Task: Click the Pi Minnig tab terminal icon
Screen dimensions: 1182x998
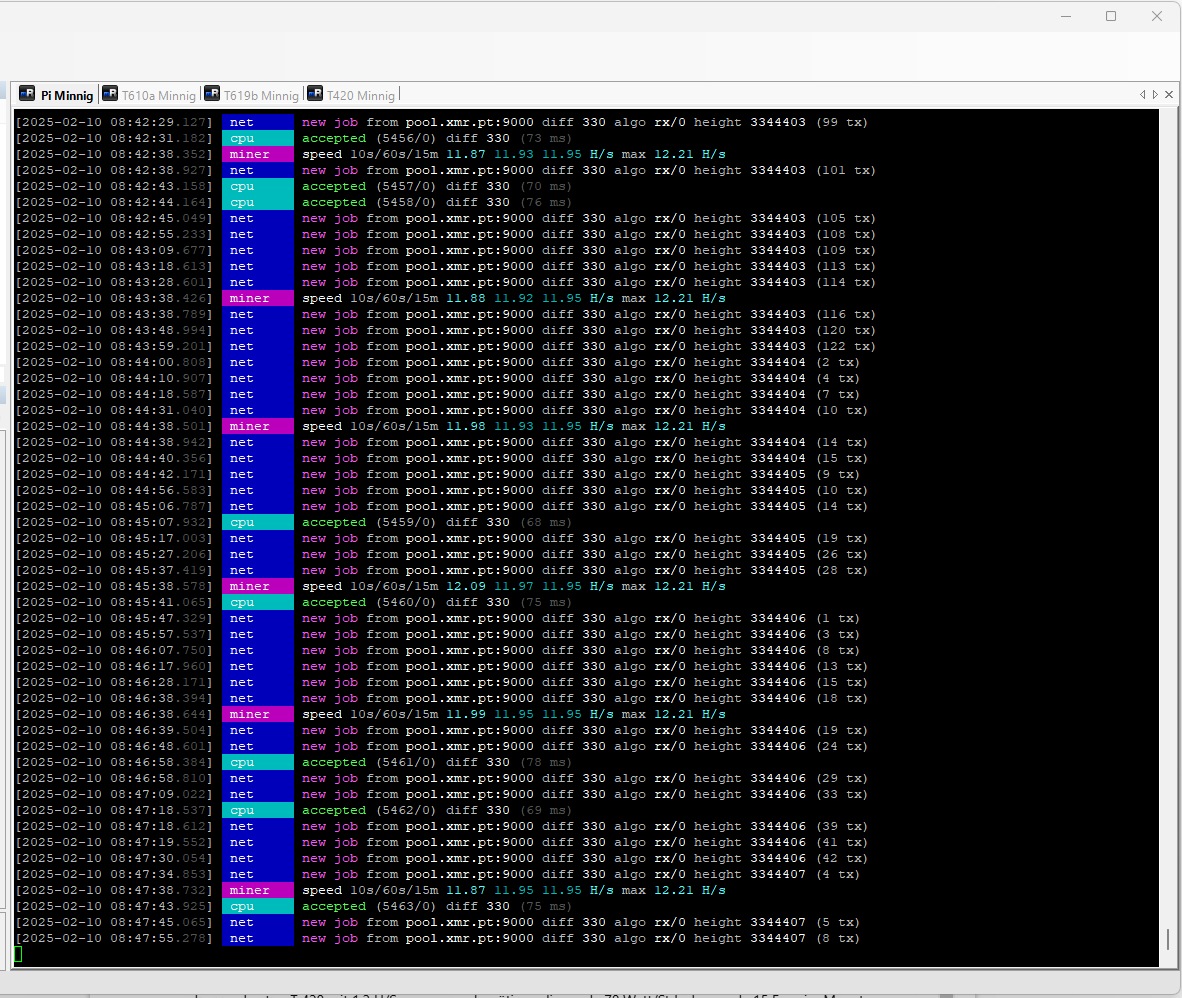Action: [x=27, y=93]
